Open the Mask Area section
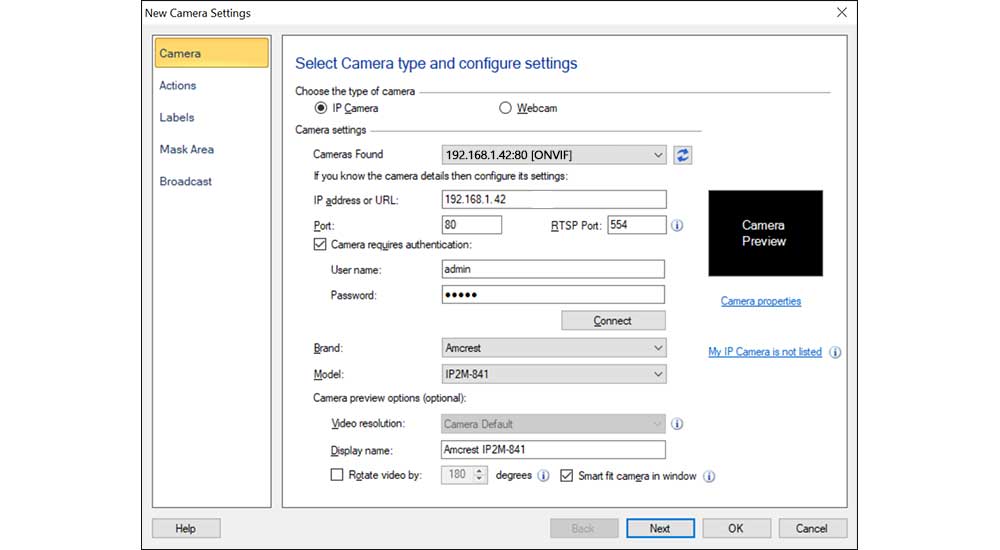 click(187, 150)
